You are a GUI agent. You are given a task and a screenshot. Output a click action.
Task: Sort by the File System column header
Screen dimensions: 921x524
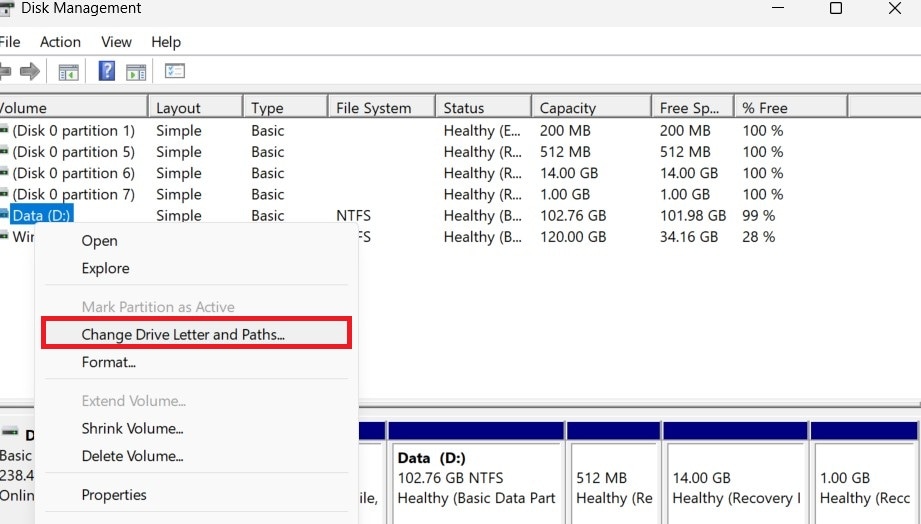tap(381, 108)
